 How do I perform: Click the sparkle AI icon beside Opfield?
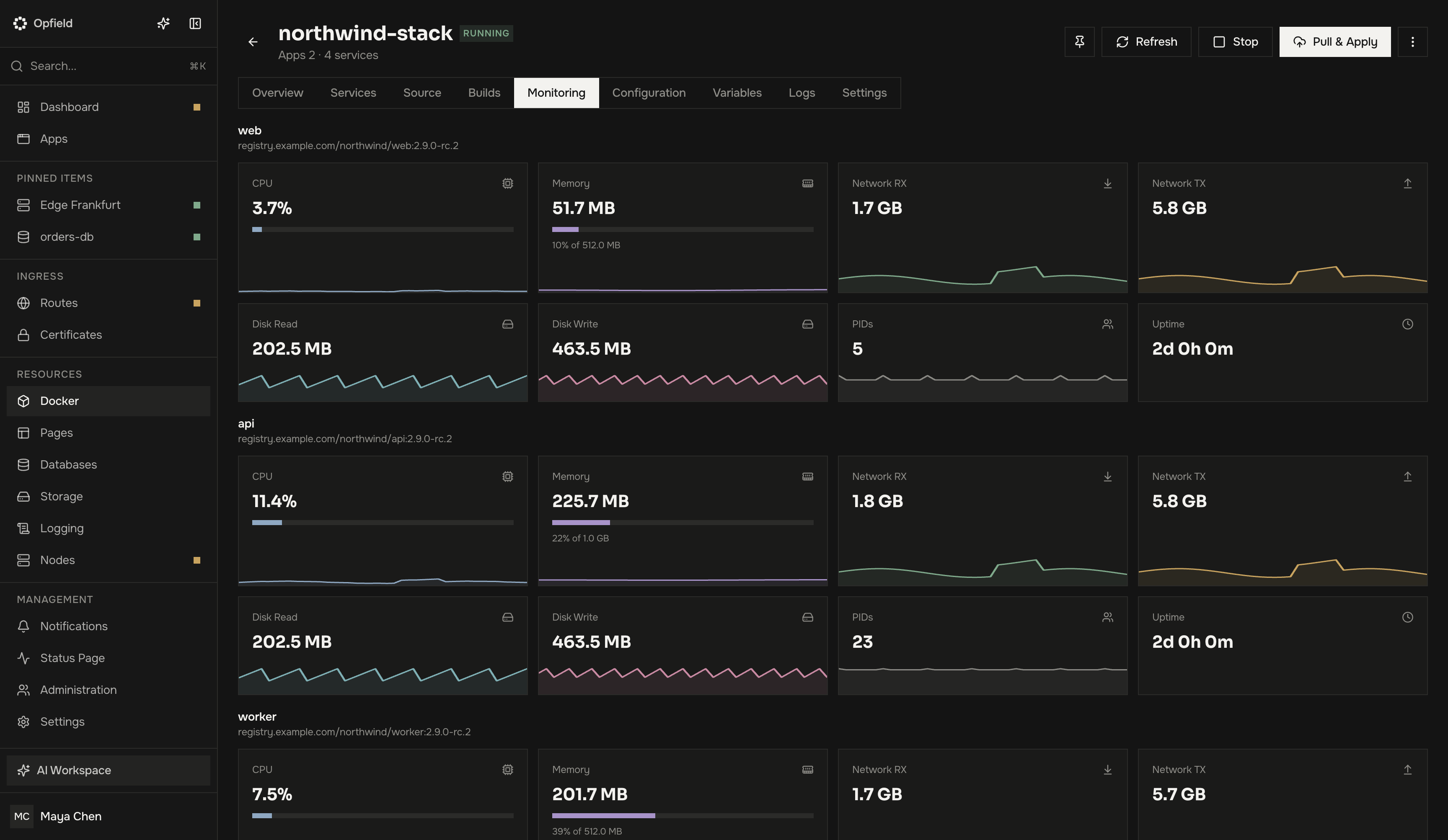coord(163,23)
